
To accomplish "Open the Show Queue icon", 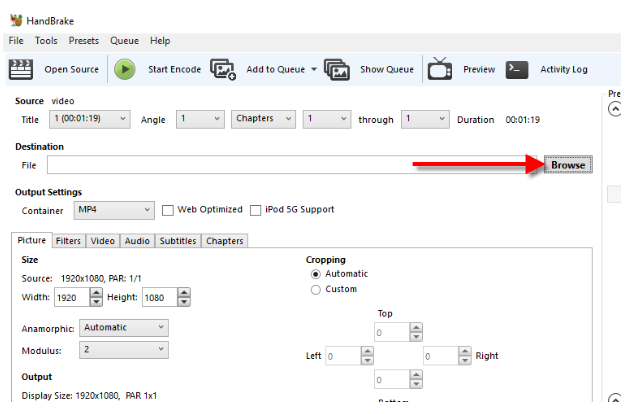I will click(x=337, y=69).
